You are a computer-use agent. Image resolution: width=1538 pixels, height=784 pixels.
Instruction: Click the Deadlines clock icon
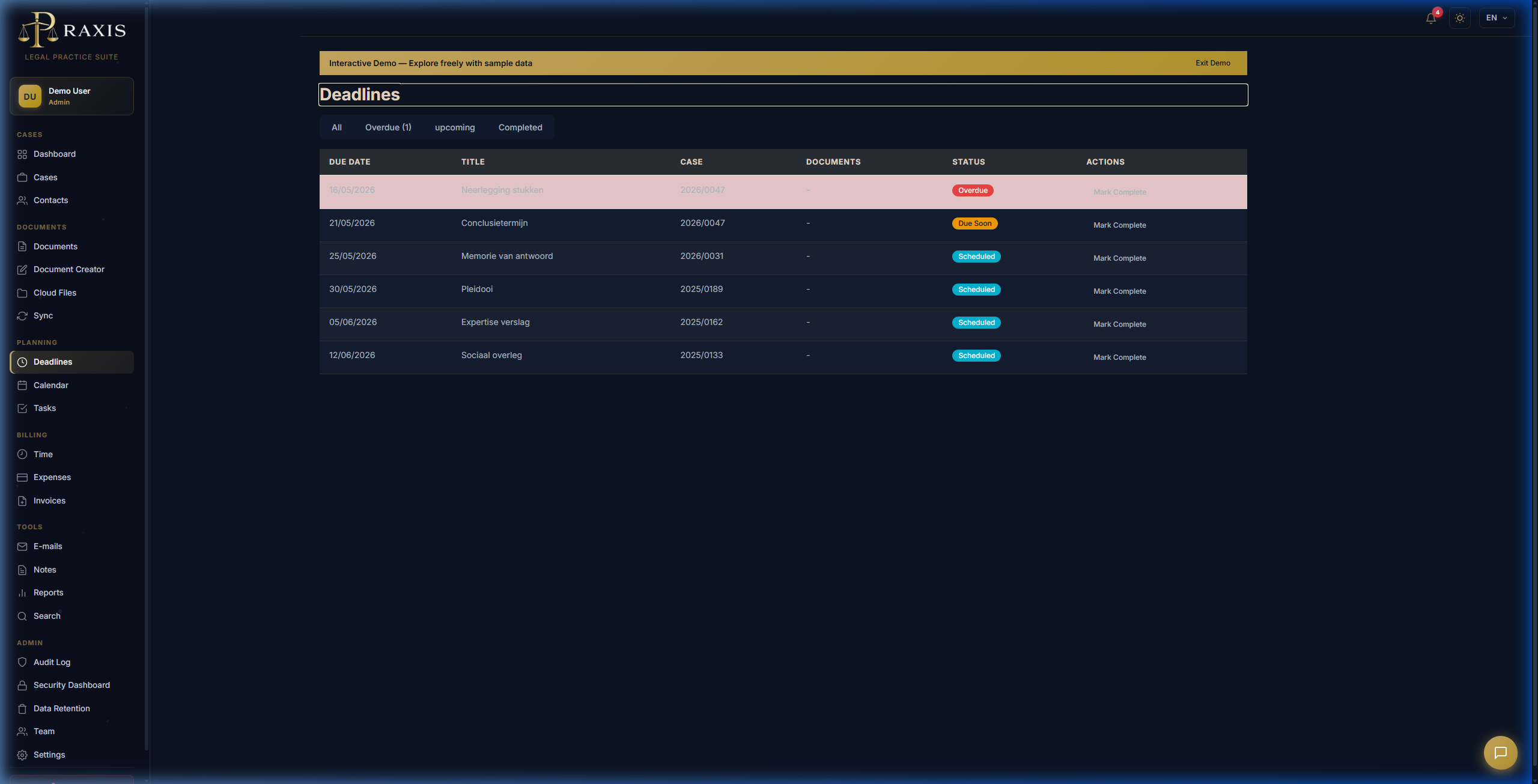point(22,362)
